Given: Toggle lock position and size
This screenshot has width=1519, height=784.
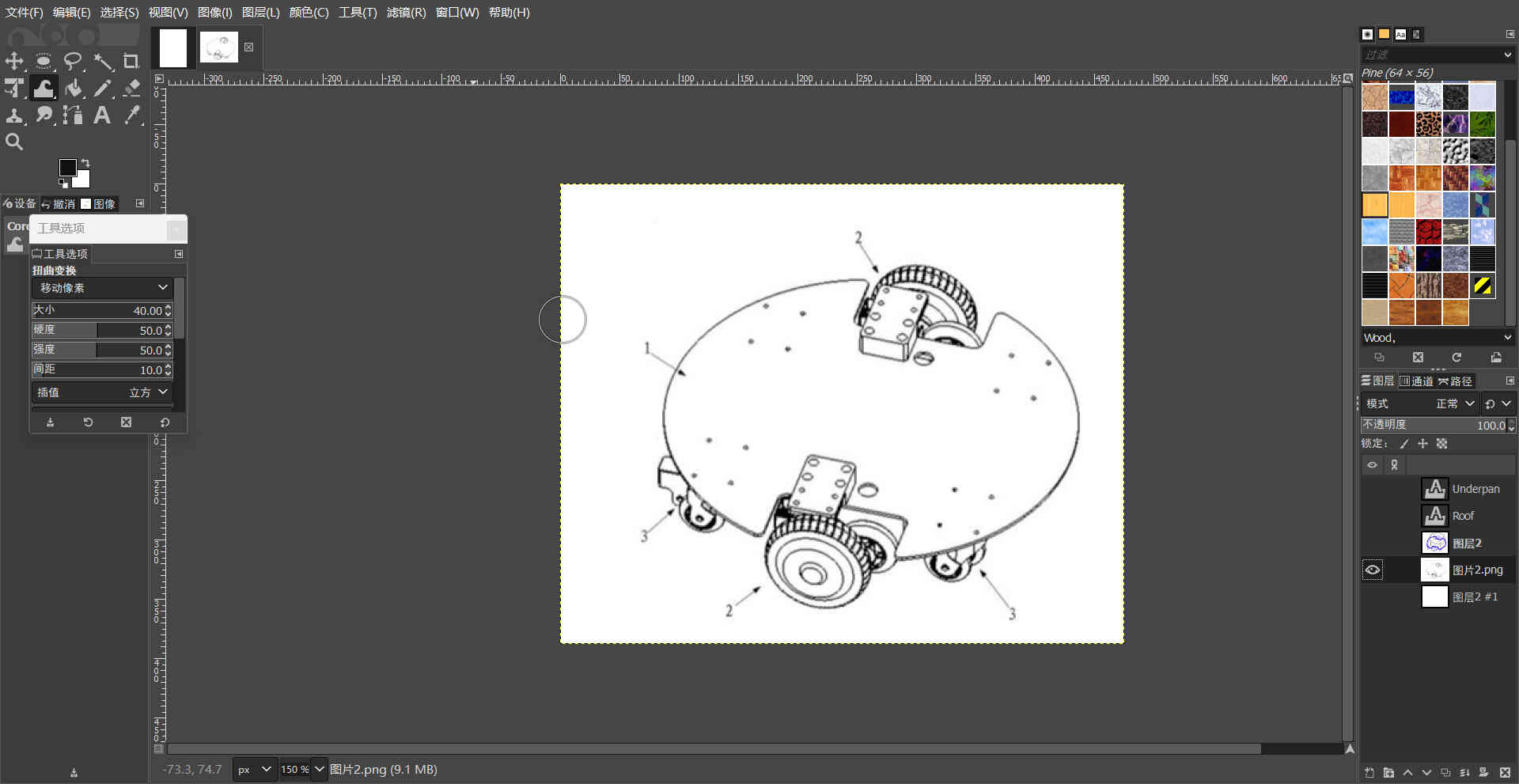Looking at the screenshot, I should [x=1422, y=444].
